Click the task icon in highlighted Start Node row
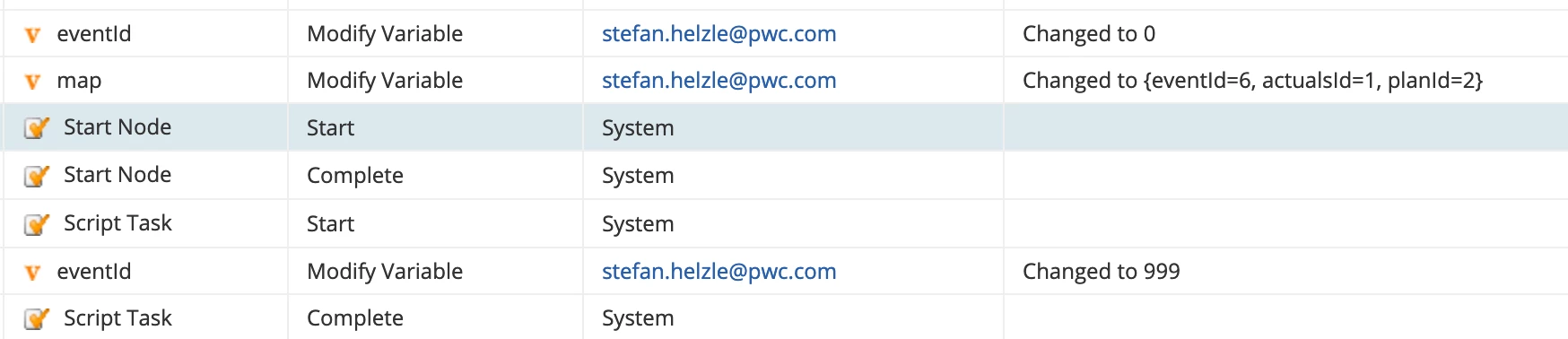The height and width of the screenshot is (339, 1568). click(x=36, y=128)
